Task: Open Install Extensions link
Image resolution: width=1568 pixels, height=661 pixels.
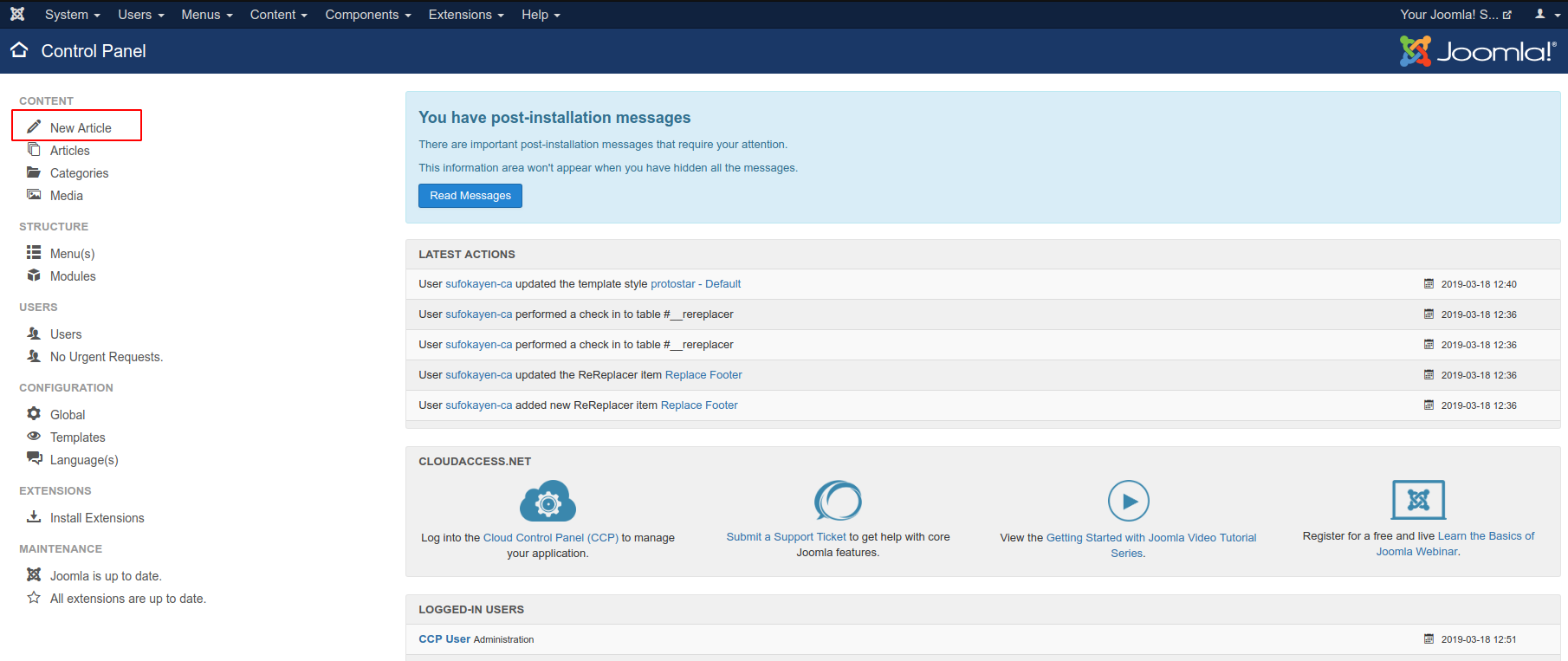Action: 97,518
